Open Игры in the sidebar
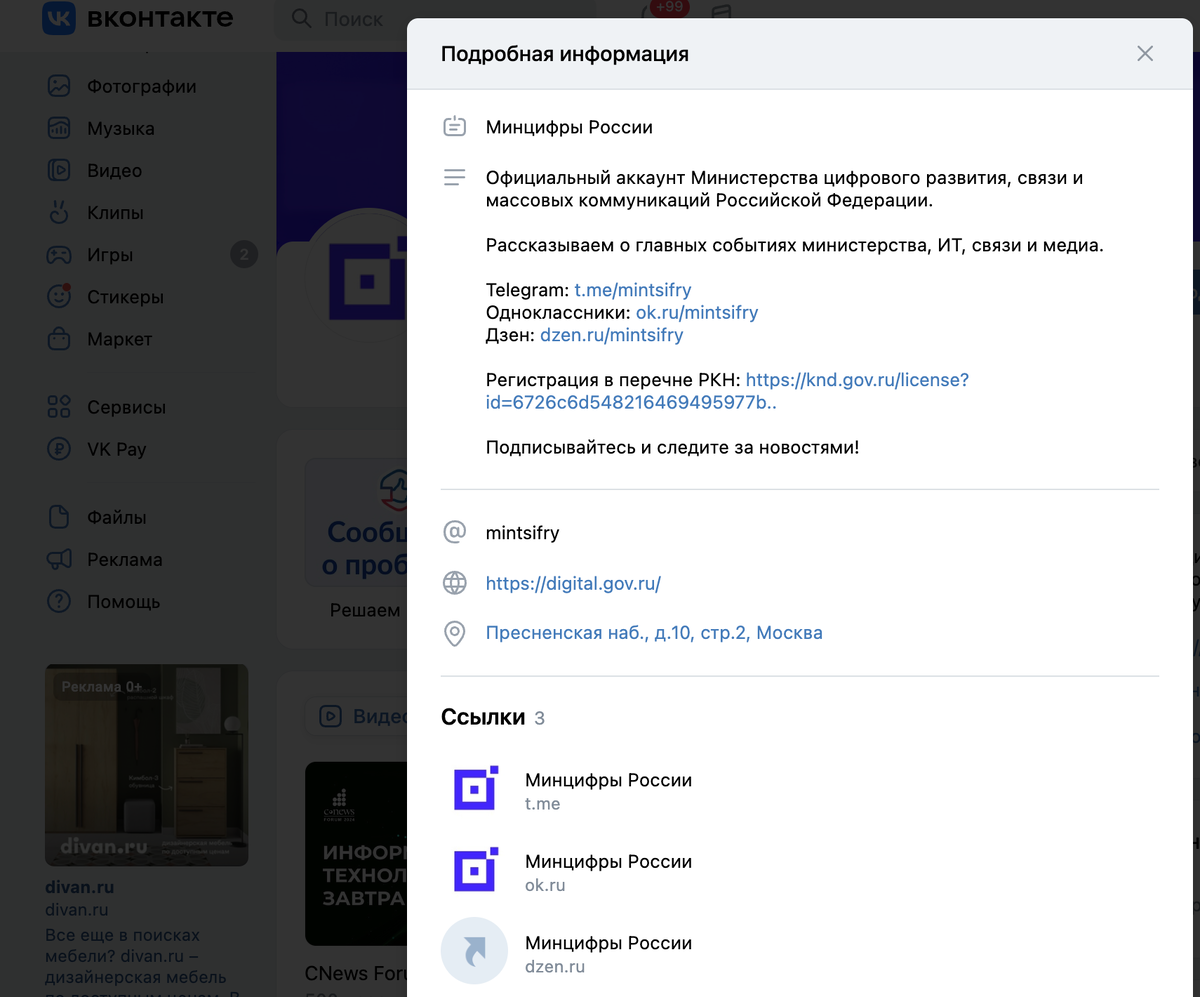Image resolution: width=1200 pixels, height=997 pixels. pyautogui.click(x=110, y=255)
